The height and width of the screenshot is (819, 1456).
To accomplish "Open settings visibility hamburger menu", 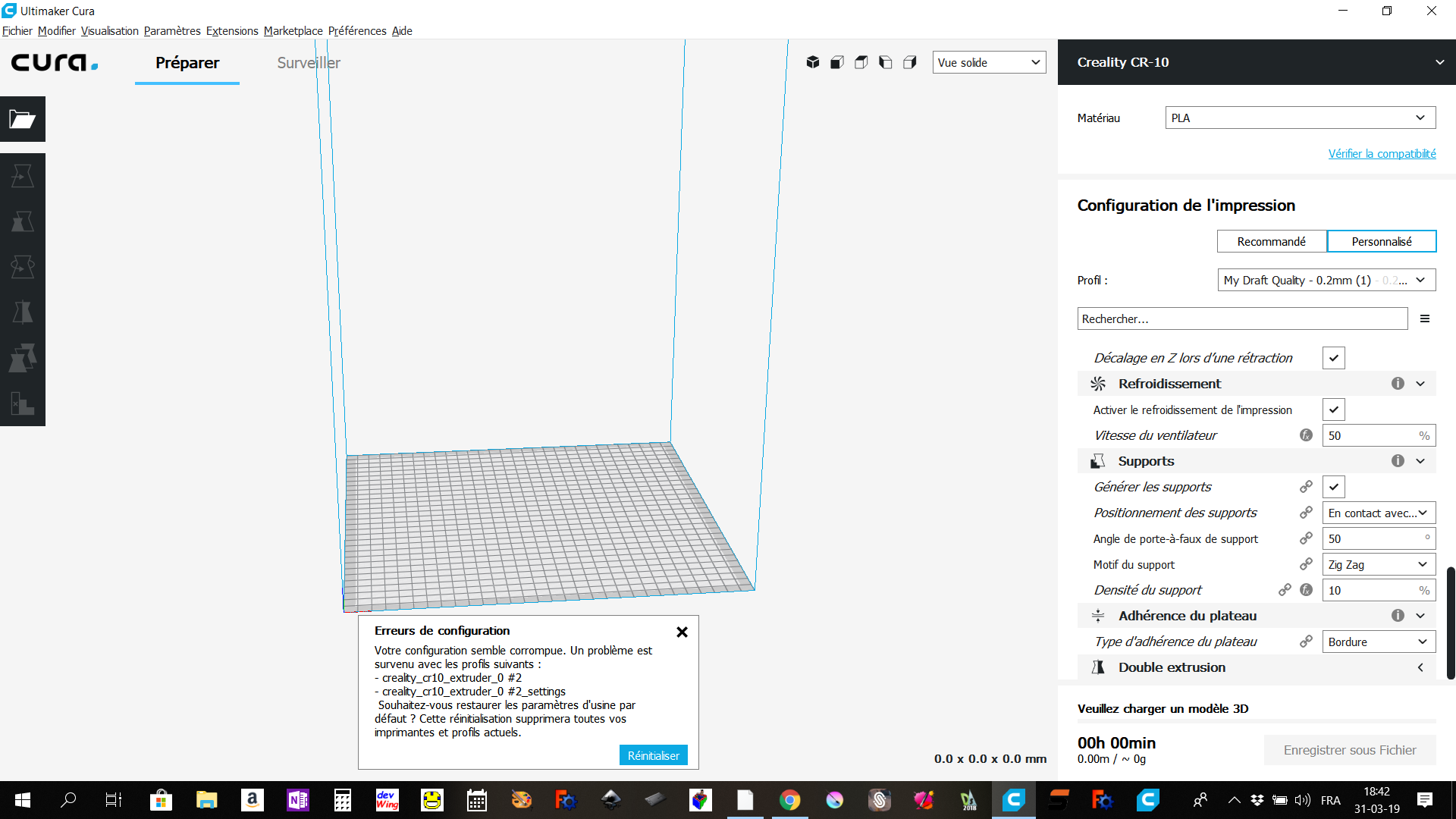I will [1425, 318].
